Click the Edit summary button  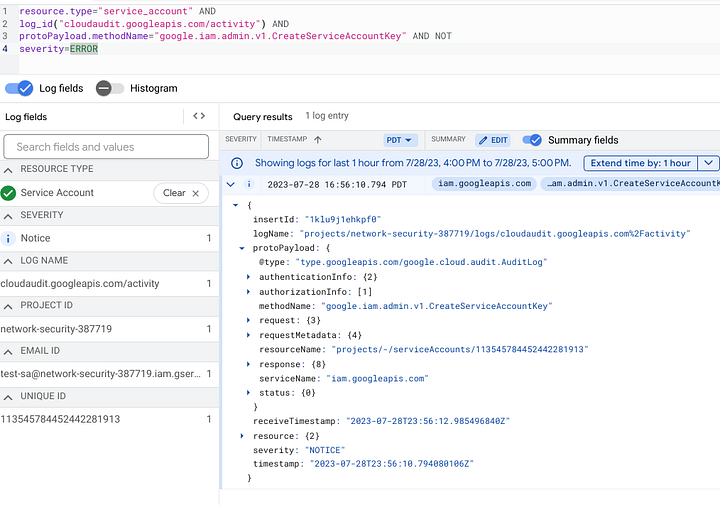[x=492, y=140]
